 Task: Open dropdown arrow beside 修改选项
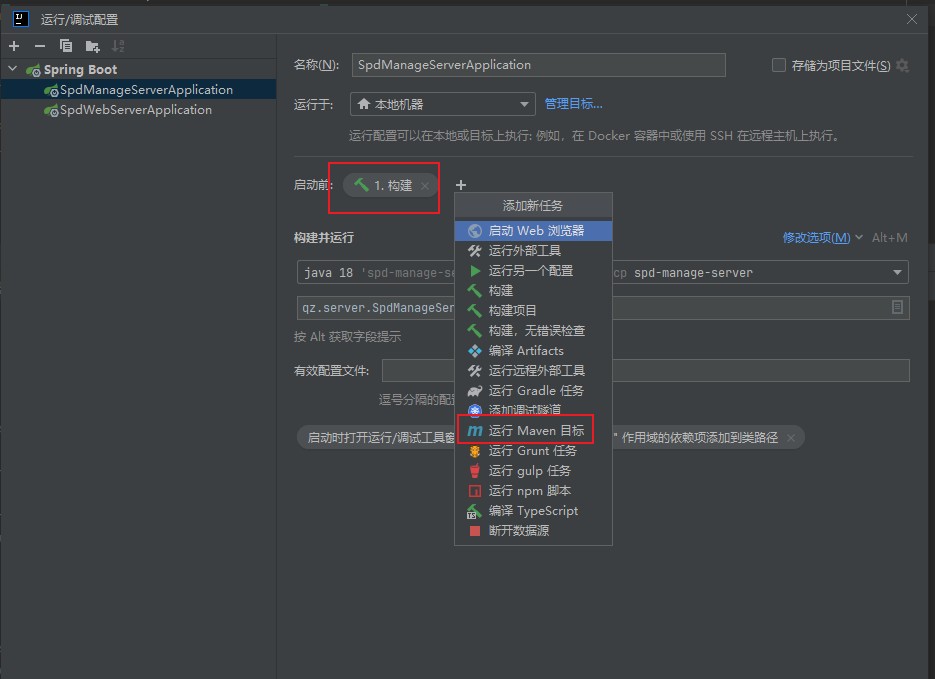(859, 237)
